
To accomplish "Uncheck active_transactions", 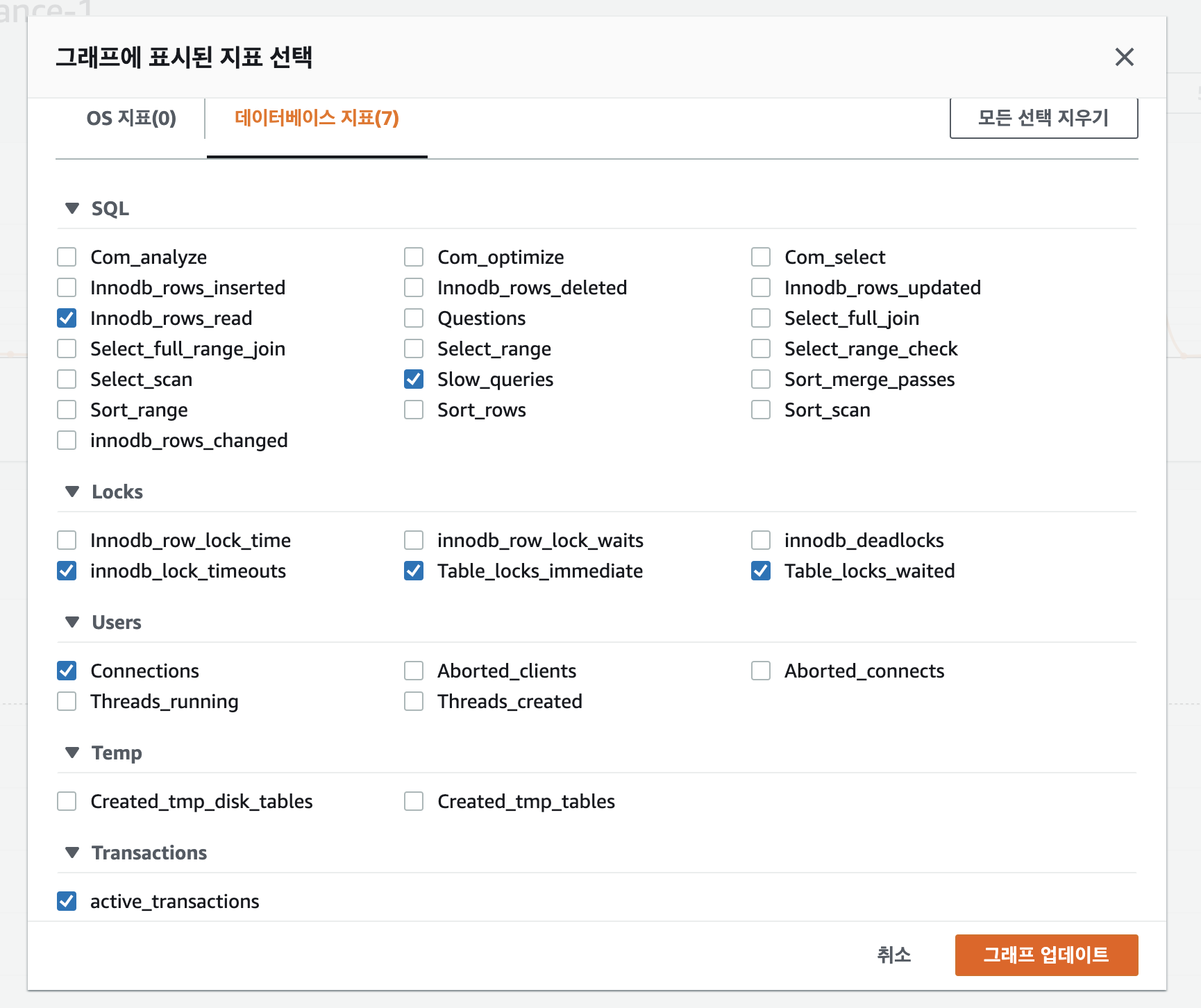I will (x=67, y=901).
